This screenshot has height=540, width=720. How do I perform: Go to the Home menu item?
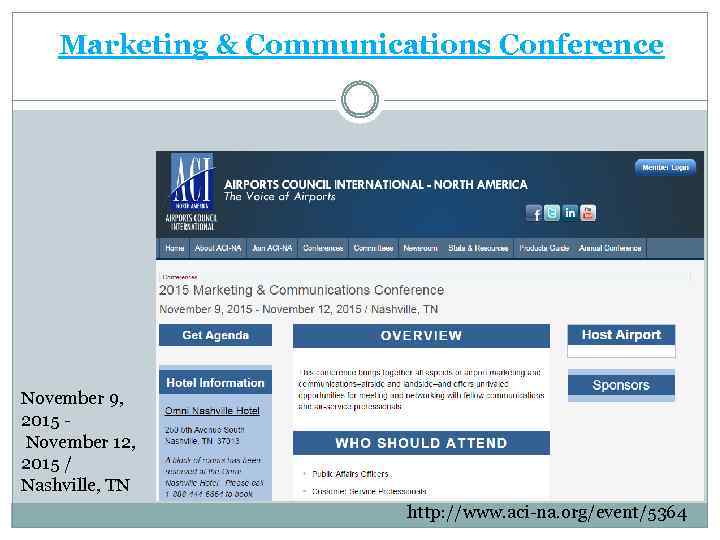[x=174, y=248]
